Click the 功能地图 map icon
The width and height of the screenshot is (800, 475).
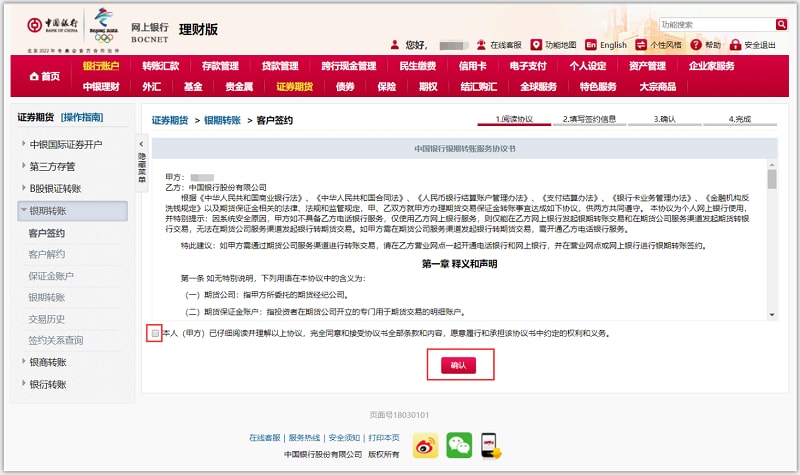click(537, 45)
